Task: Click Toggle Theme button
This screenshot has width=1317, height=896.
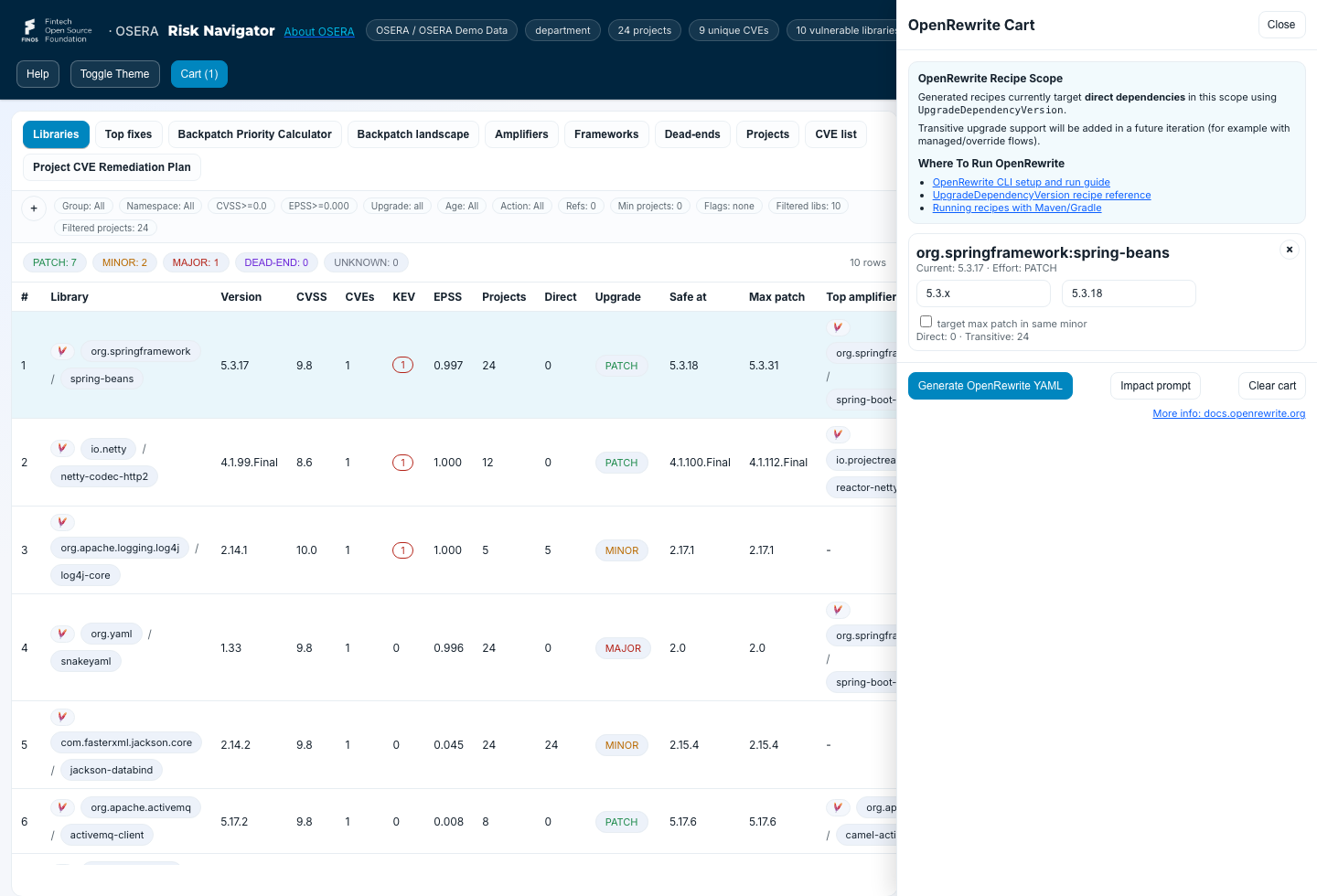Action: pos(114,74)
